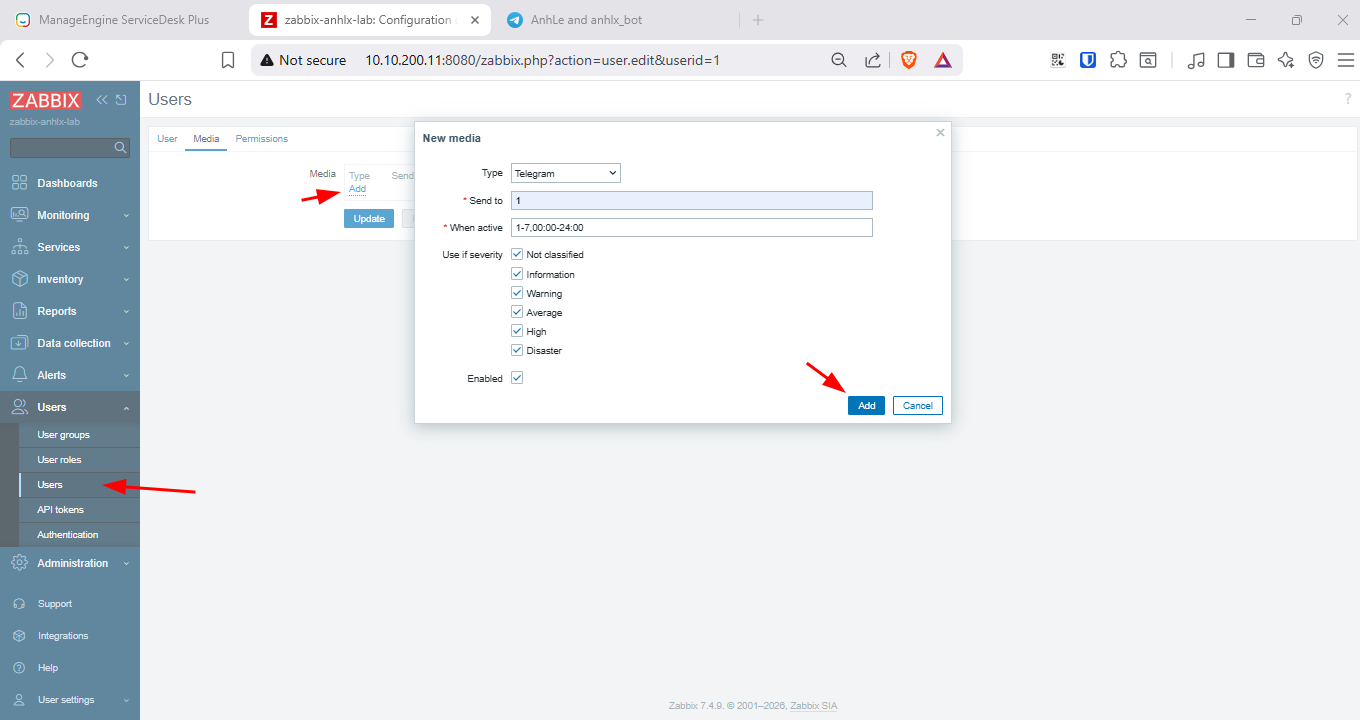This screenshot has width=1360, height=720.
Task: Expand the Administration sidebar section
Action: [70, 563]
